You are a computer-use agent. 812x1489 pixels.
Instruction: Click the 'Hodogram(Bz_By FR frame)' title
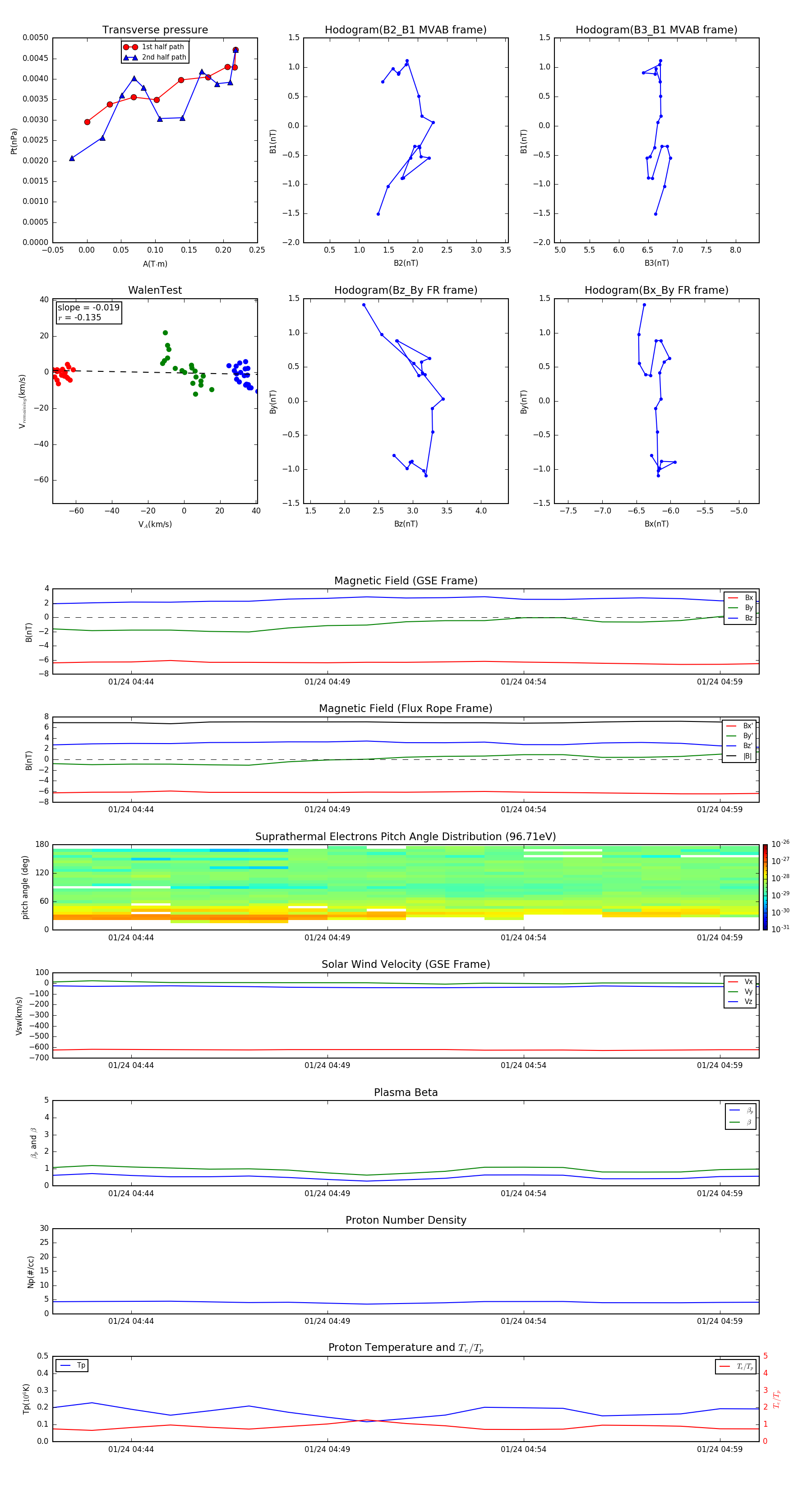[x=406, y=290]
